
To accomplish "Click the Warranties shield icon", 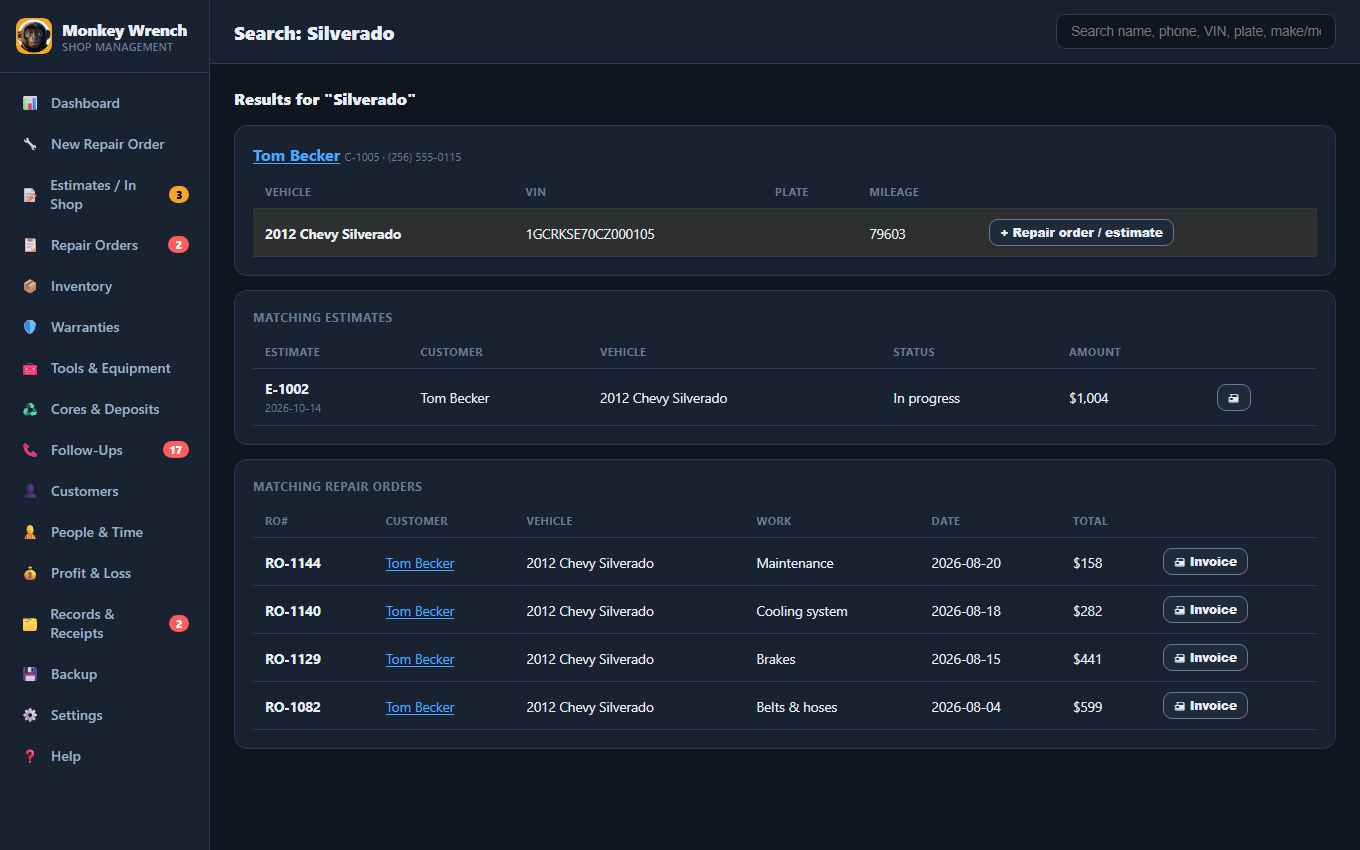I will coord(30,327).
